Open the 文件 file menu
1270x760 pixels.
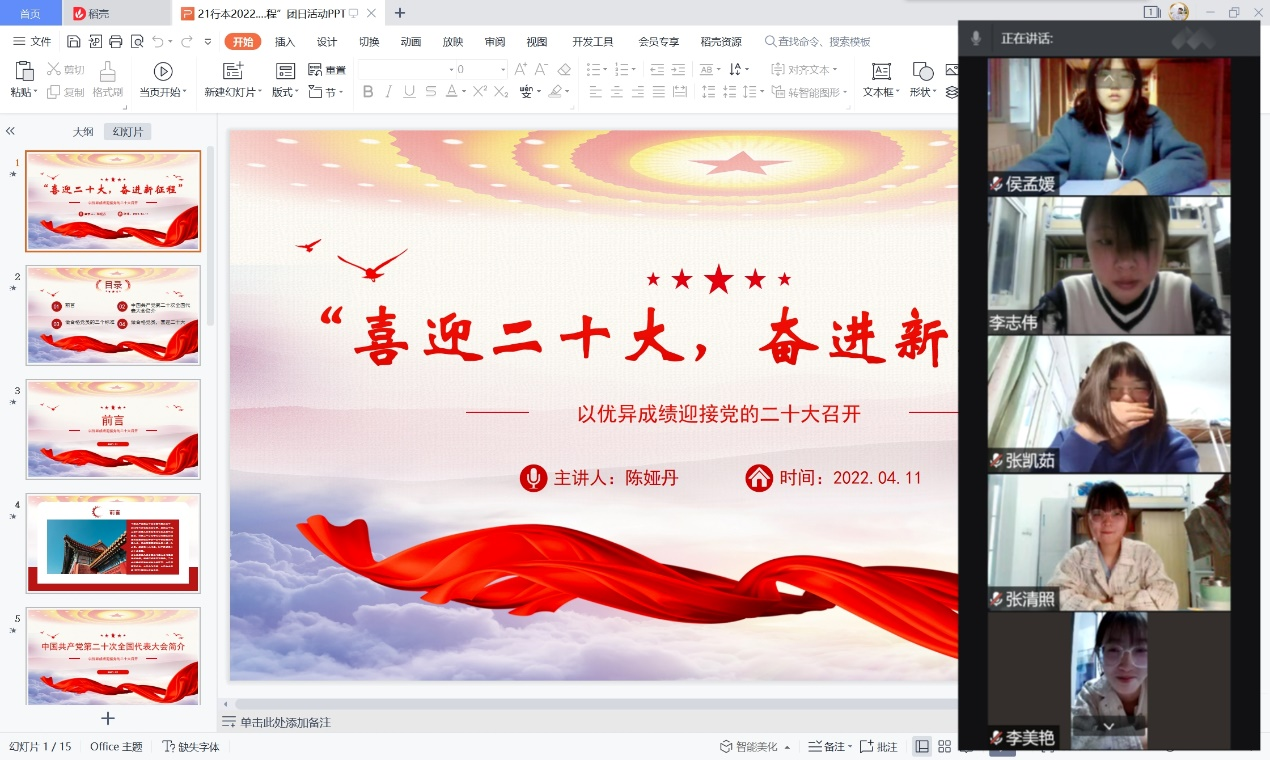point(32,42)
